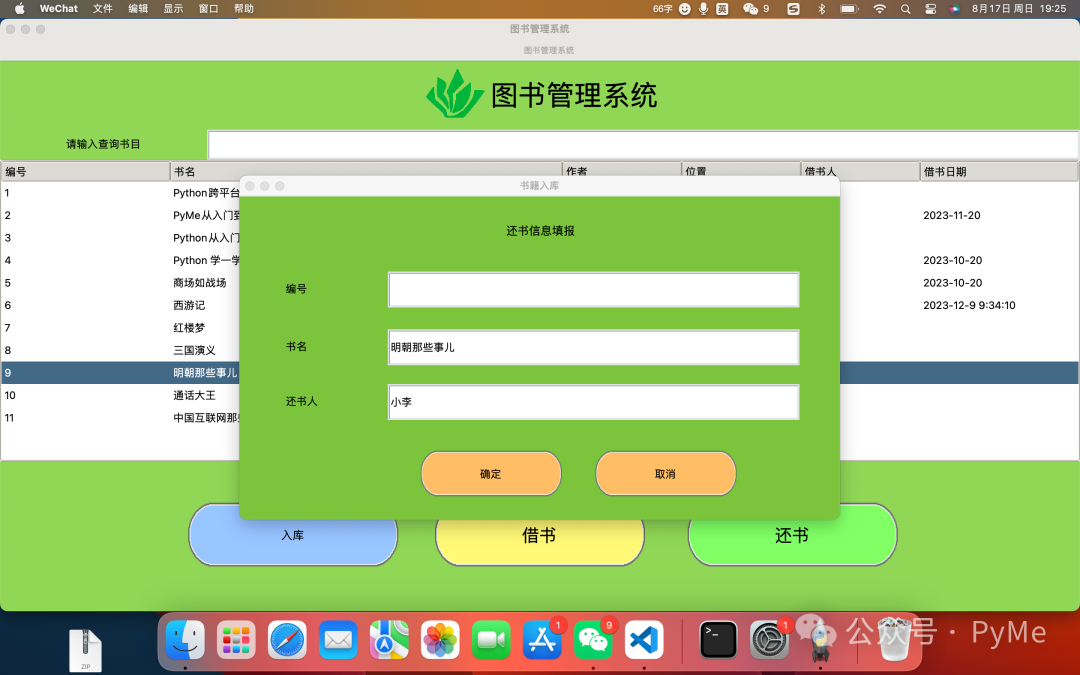
Task: Select row 11 中国互联网 book
Action: coord(121,418)
